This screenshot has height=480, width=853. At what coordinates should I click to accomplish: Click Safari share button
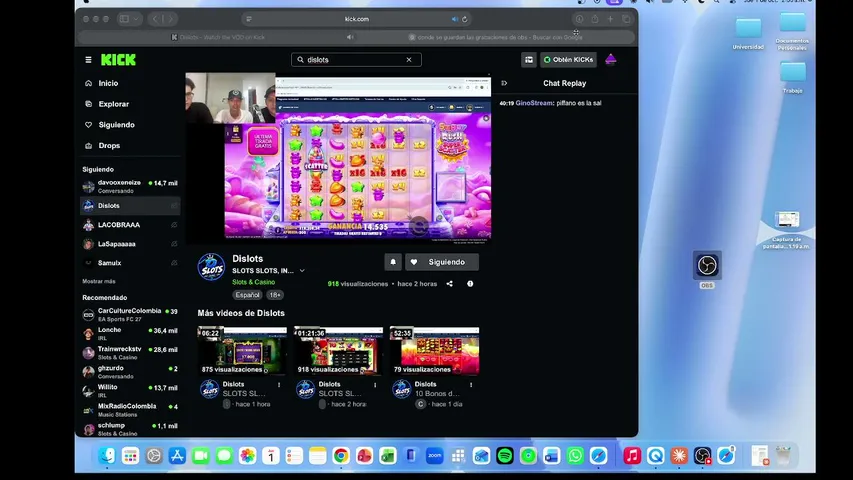(595, 19)
